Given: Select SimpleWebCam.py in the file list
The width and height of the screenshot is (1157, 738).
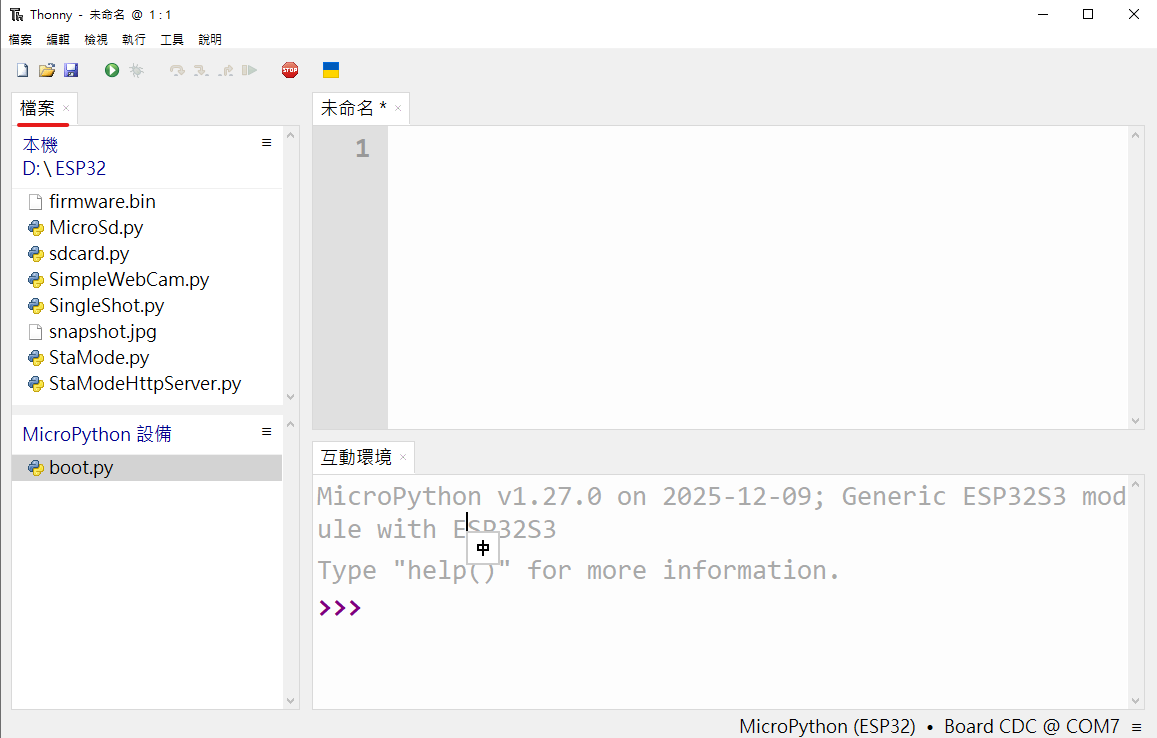Looking at the screenshot, I should tap(129, 280).
